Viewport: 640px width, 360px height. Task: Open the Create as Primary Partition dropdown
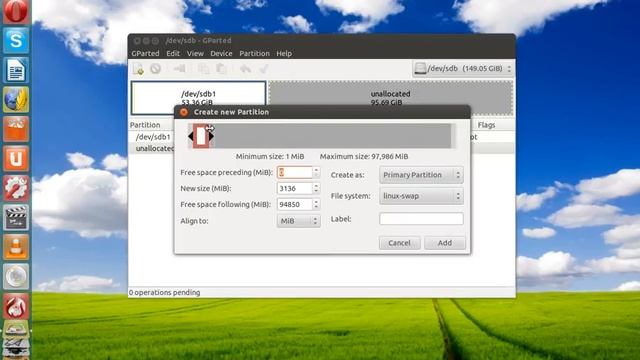pyautogui.click(x=421, y=175)
